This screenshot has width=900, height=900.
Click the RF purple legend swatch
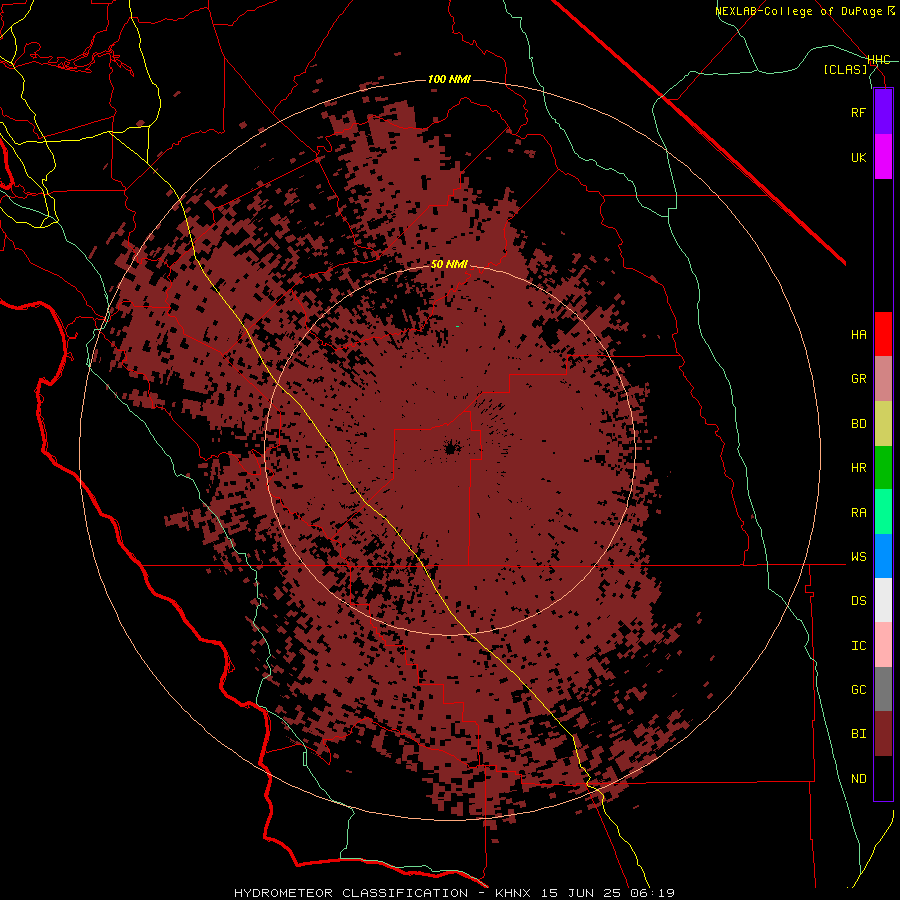883,112
